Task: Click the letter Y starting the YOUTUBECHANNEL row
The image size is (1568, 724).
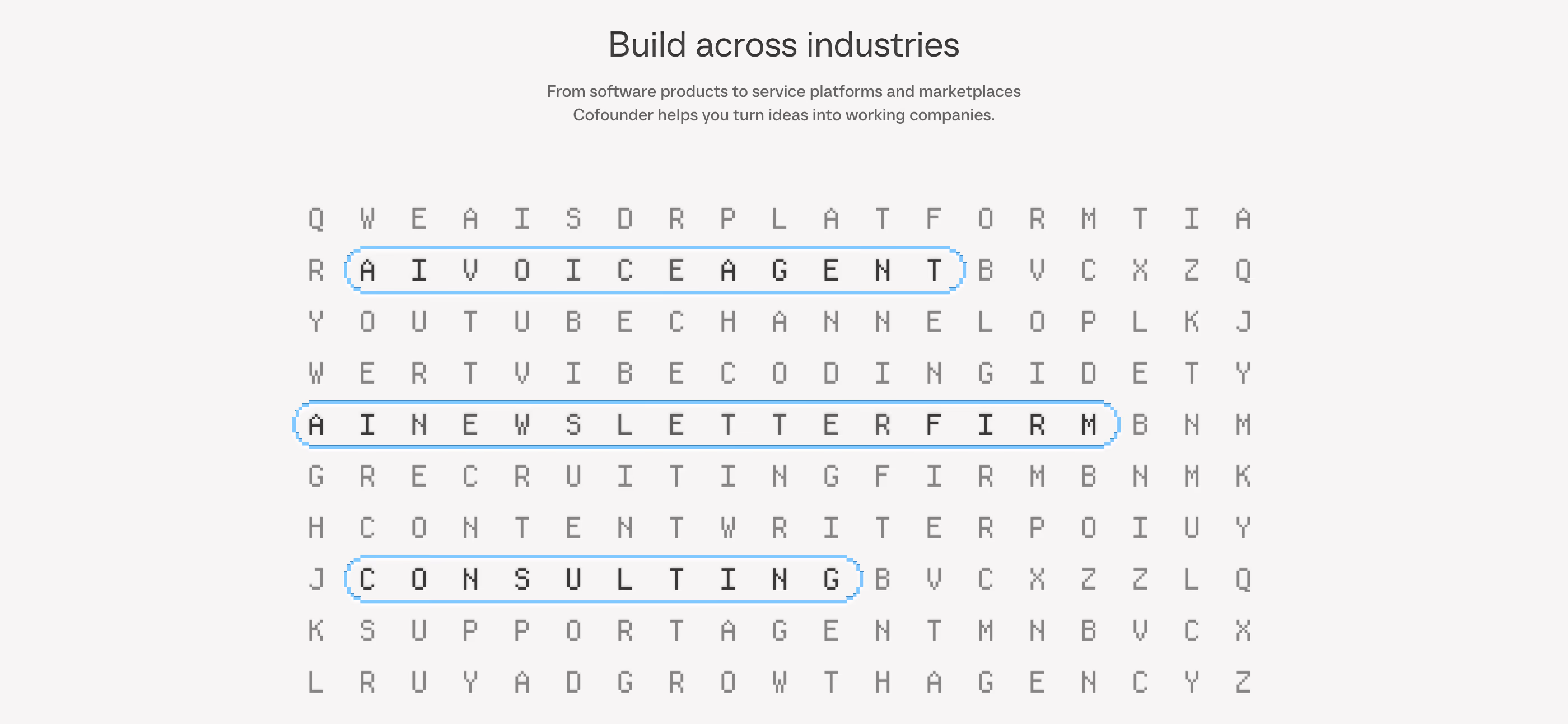Action: [x=315, y=321]
